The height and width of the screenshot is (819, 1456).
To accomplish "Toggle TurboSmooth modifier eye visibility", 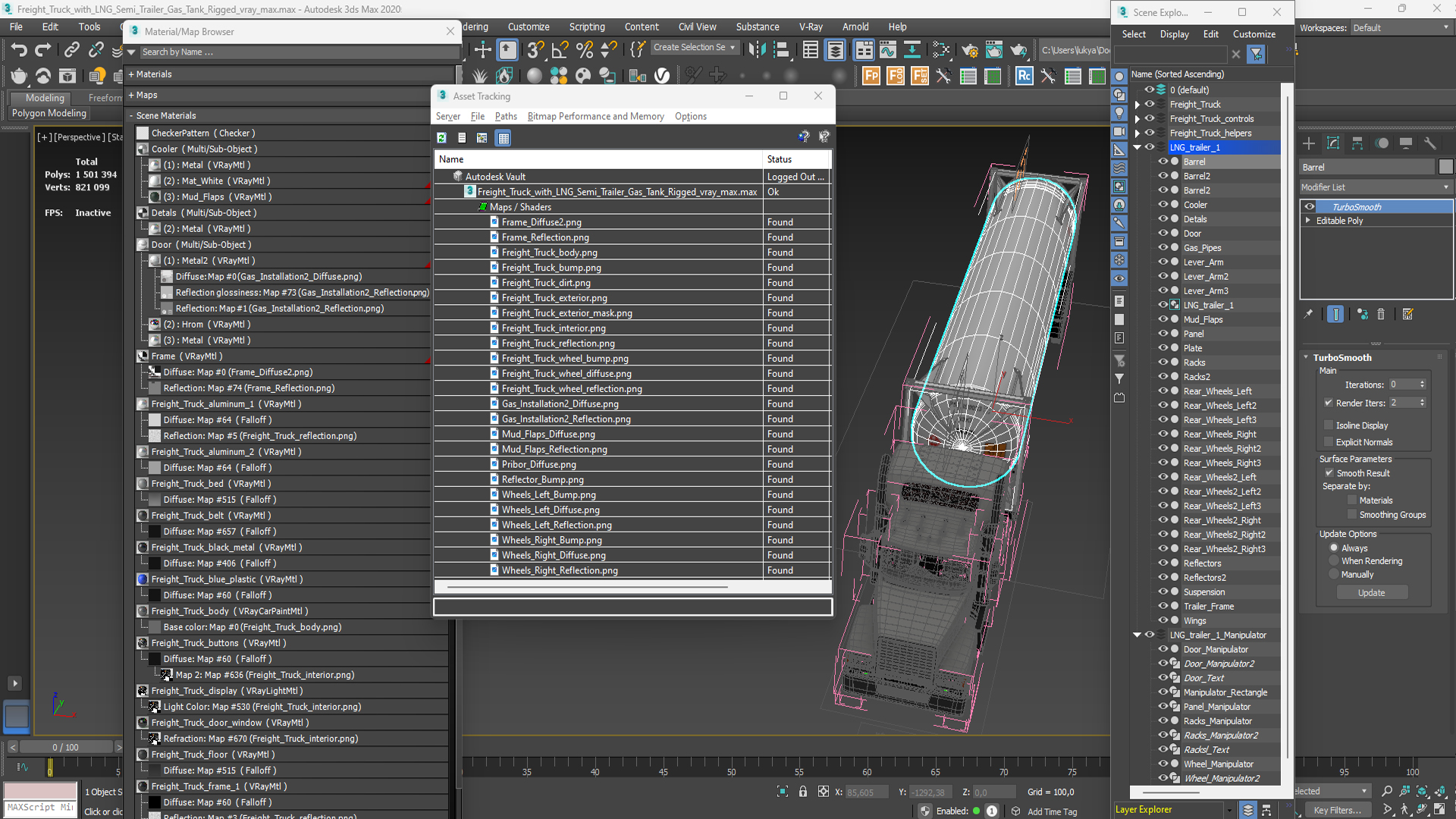I will click(x=1310, y=206).
